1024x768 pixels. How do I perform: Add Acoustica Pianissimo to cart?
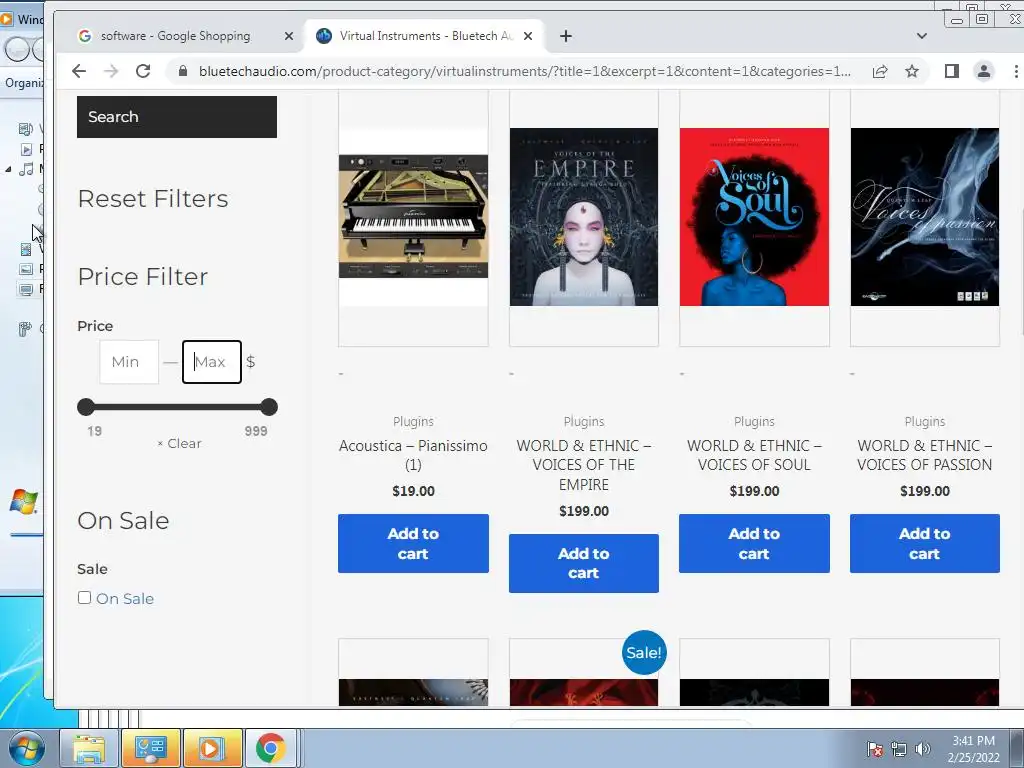413,543
